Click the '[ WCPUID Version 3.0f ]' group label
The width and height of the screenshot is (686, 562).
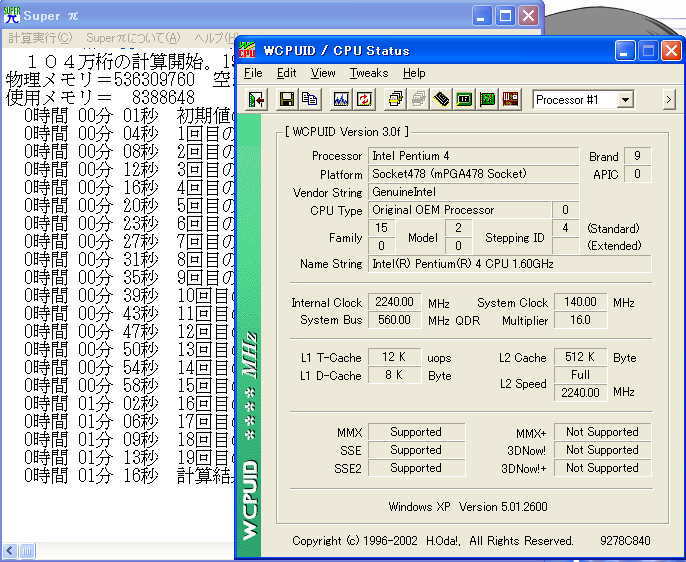(x=346, y=132)
